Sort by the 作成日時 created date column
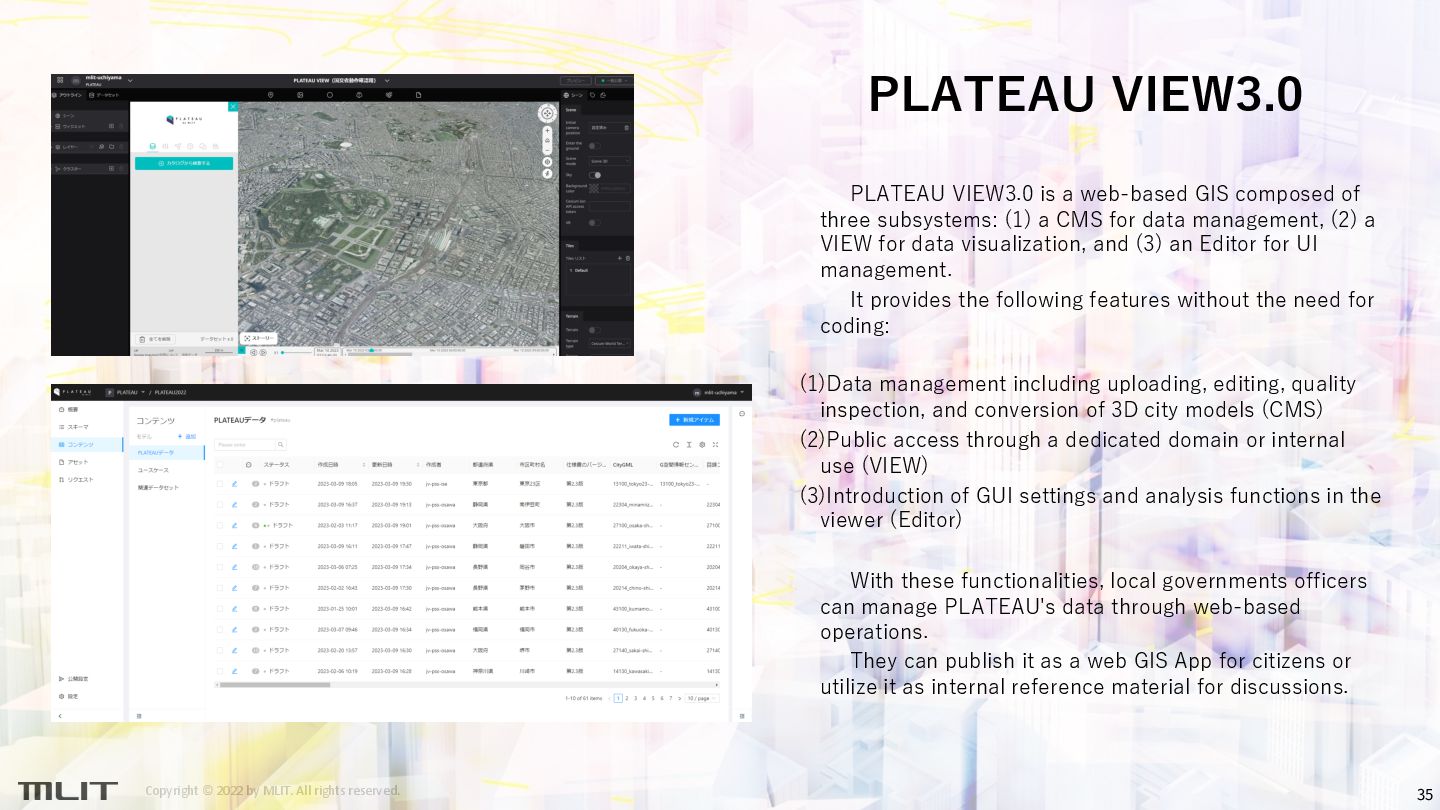1440x810 pixels. 341,464
